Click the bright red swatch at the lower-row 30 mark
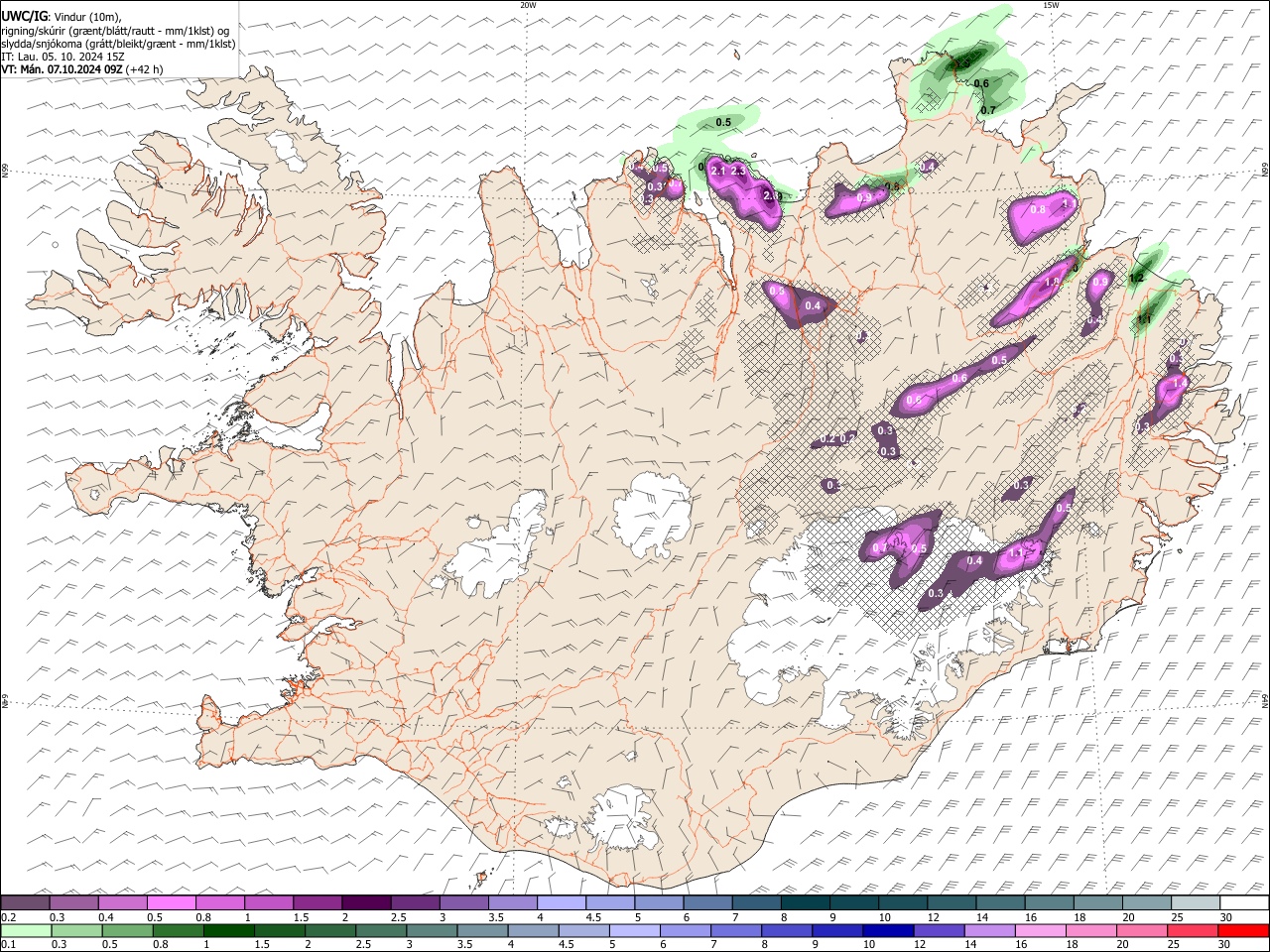The height and width of the screenshot is (952, 1270). click(1243, 931)
